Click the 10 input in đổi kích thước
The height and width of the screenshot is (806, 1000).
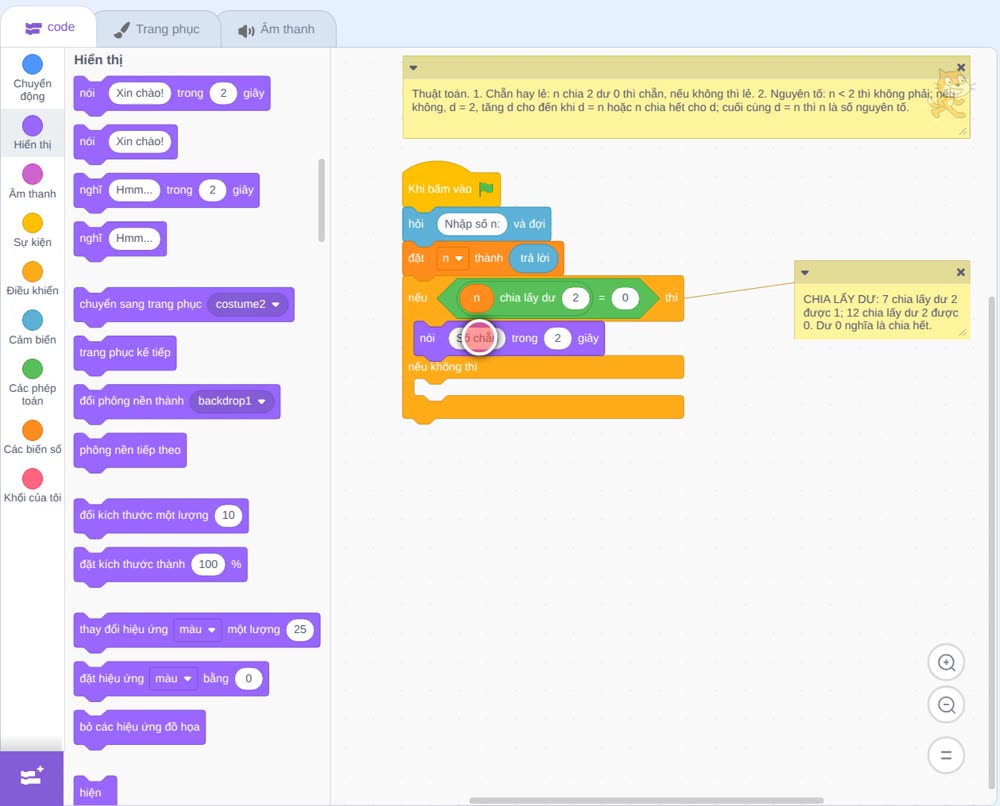(228, 515)
